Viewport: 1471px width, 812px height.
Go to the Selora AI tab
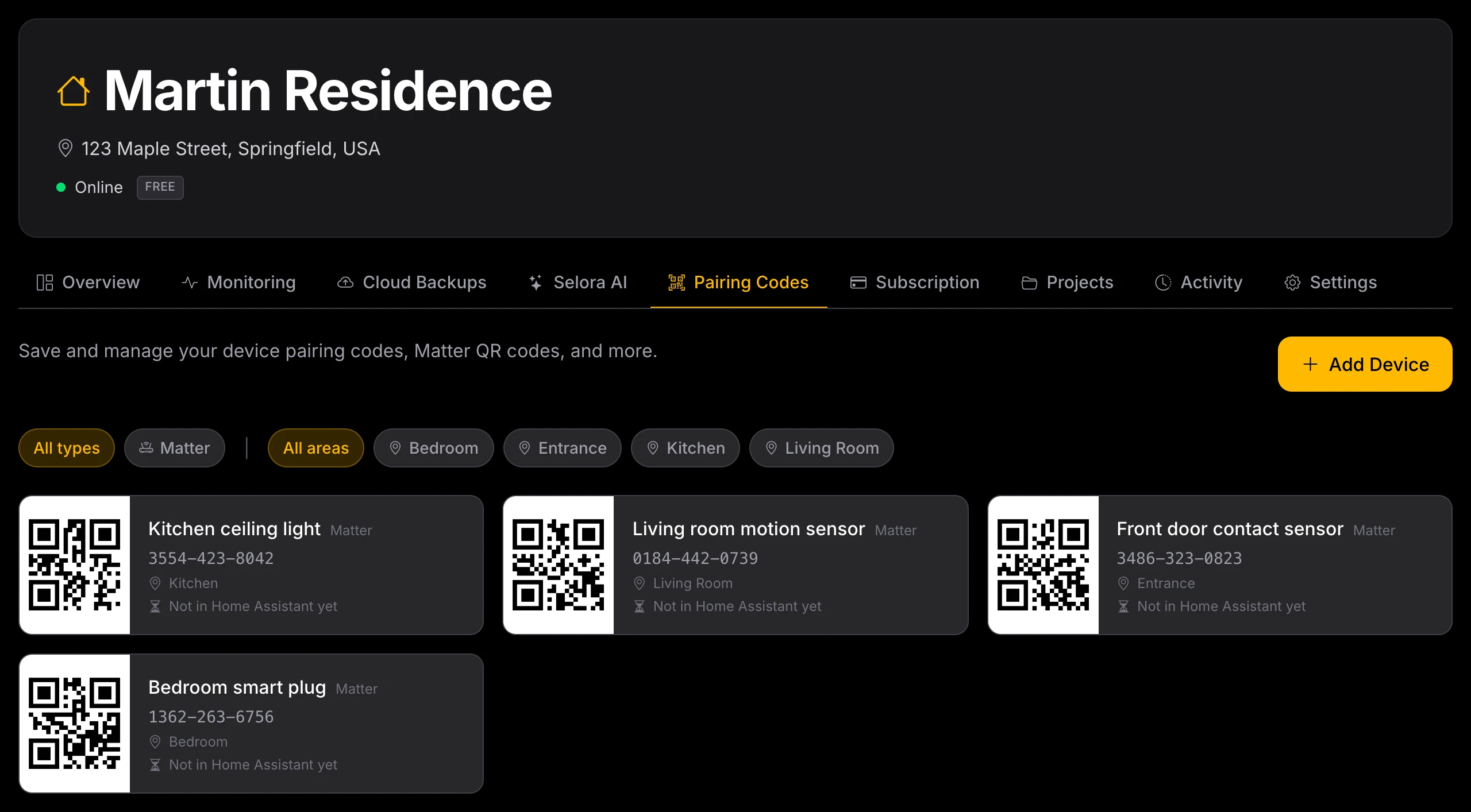(577, 282)
